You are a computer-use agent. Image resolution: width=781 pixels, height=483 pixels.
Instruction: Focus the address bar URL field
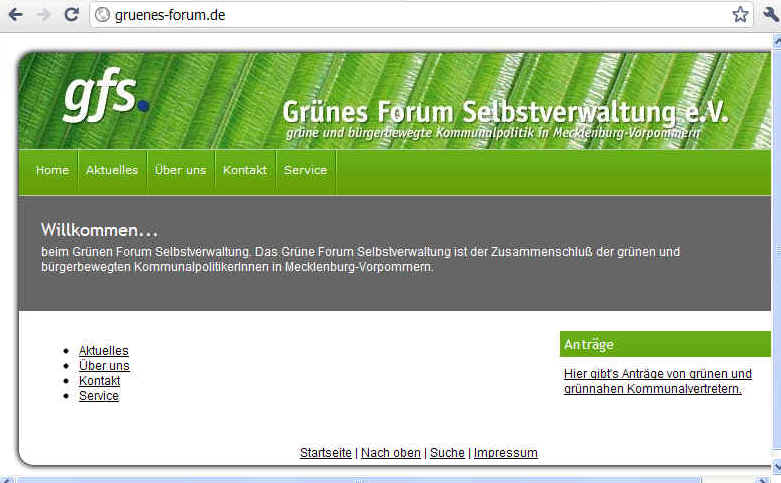tap(400, 14)
